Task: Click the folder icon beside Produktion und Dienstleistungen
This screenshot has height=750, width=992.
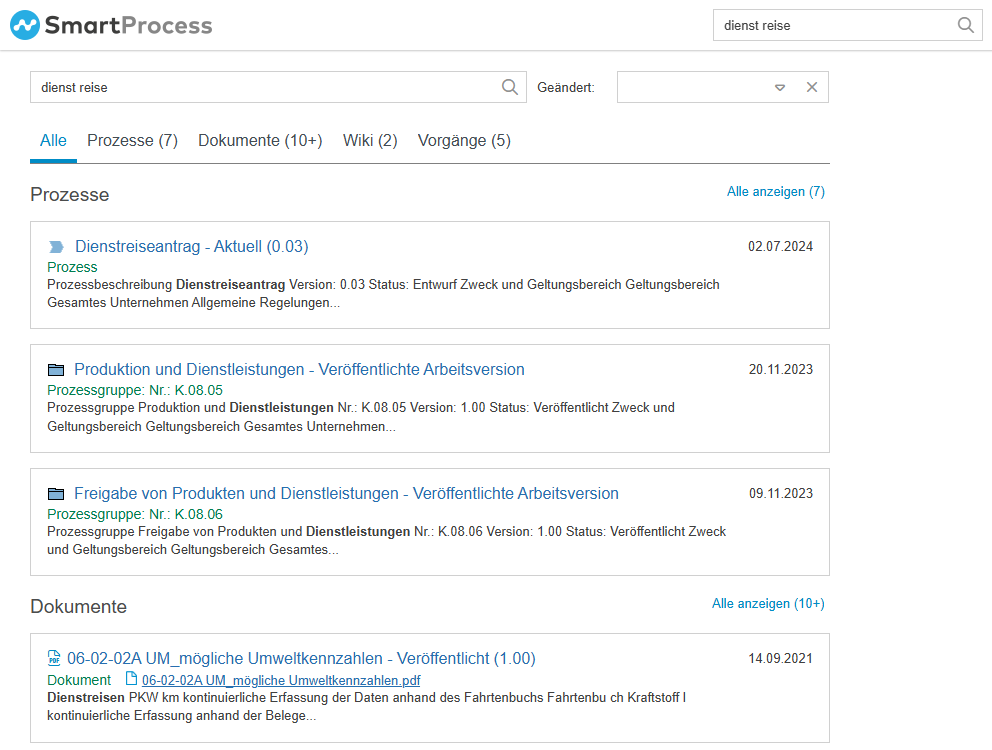Action: point(56,370)
